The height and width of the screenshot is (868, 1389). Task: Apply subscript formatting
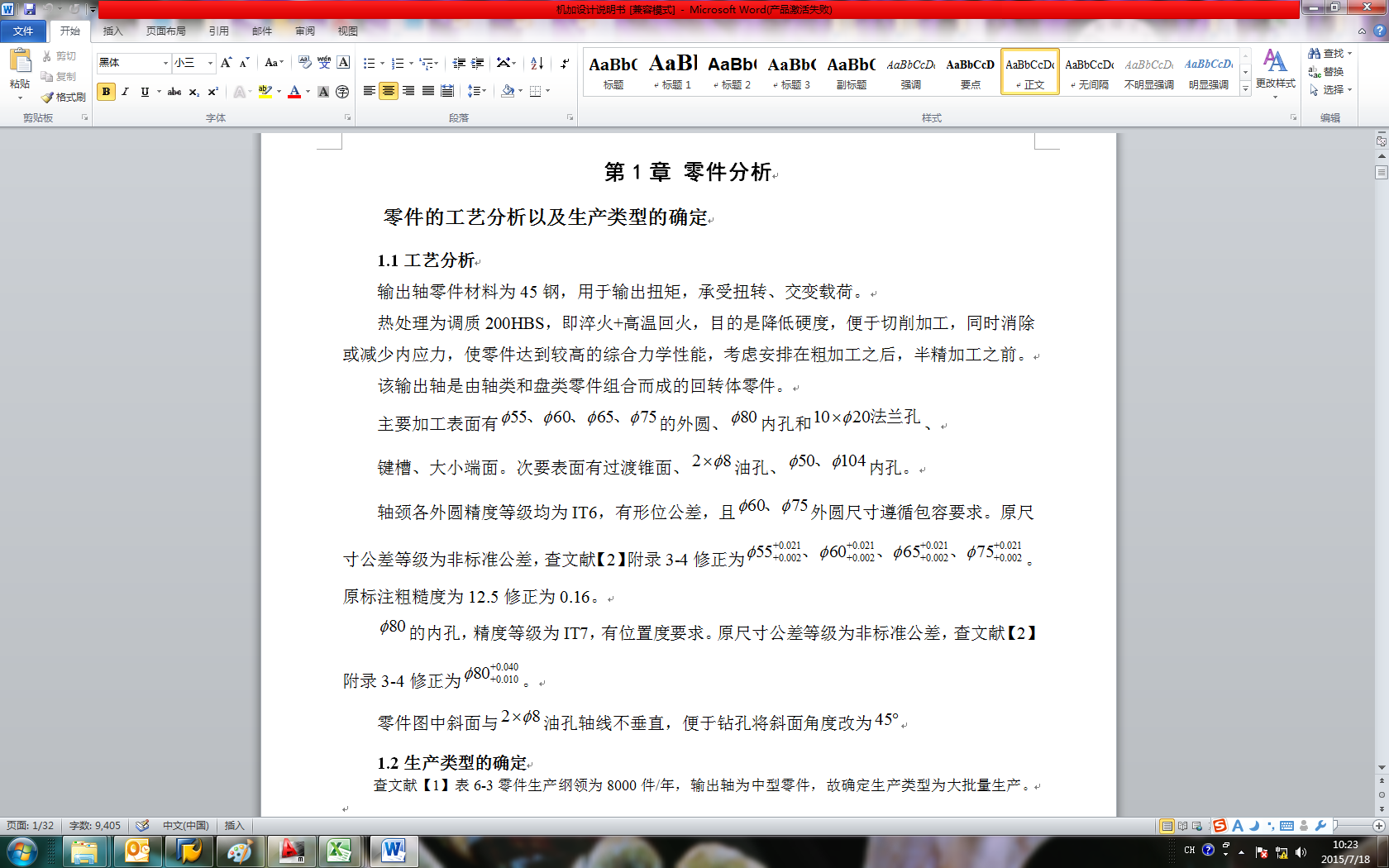194,92
